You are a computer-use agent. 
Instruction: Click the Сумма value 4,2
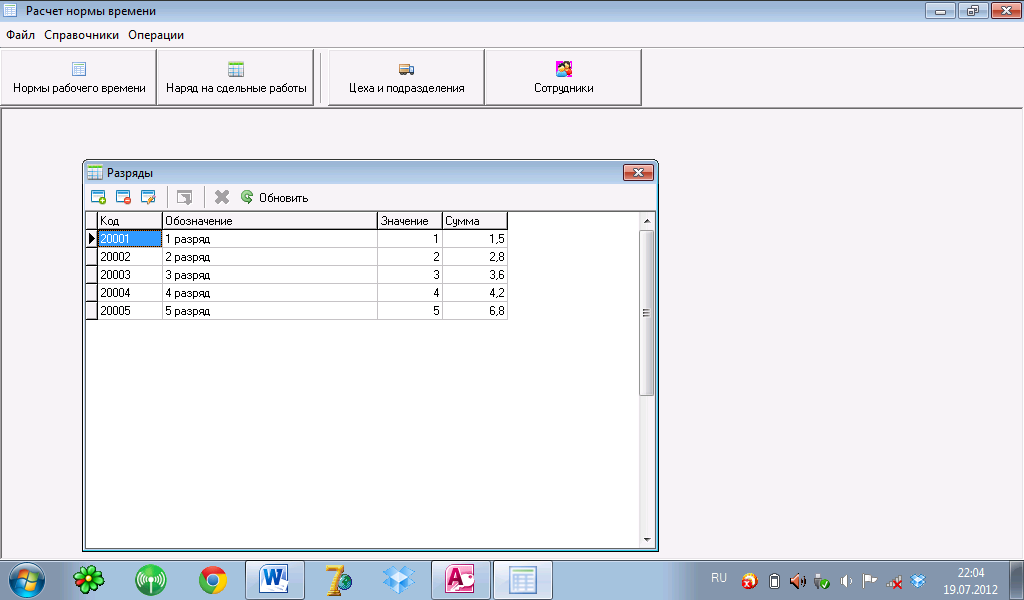pos(475,292)
